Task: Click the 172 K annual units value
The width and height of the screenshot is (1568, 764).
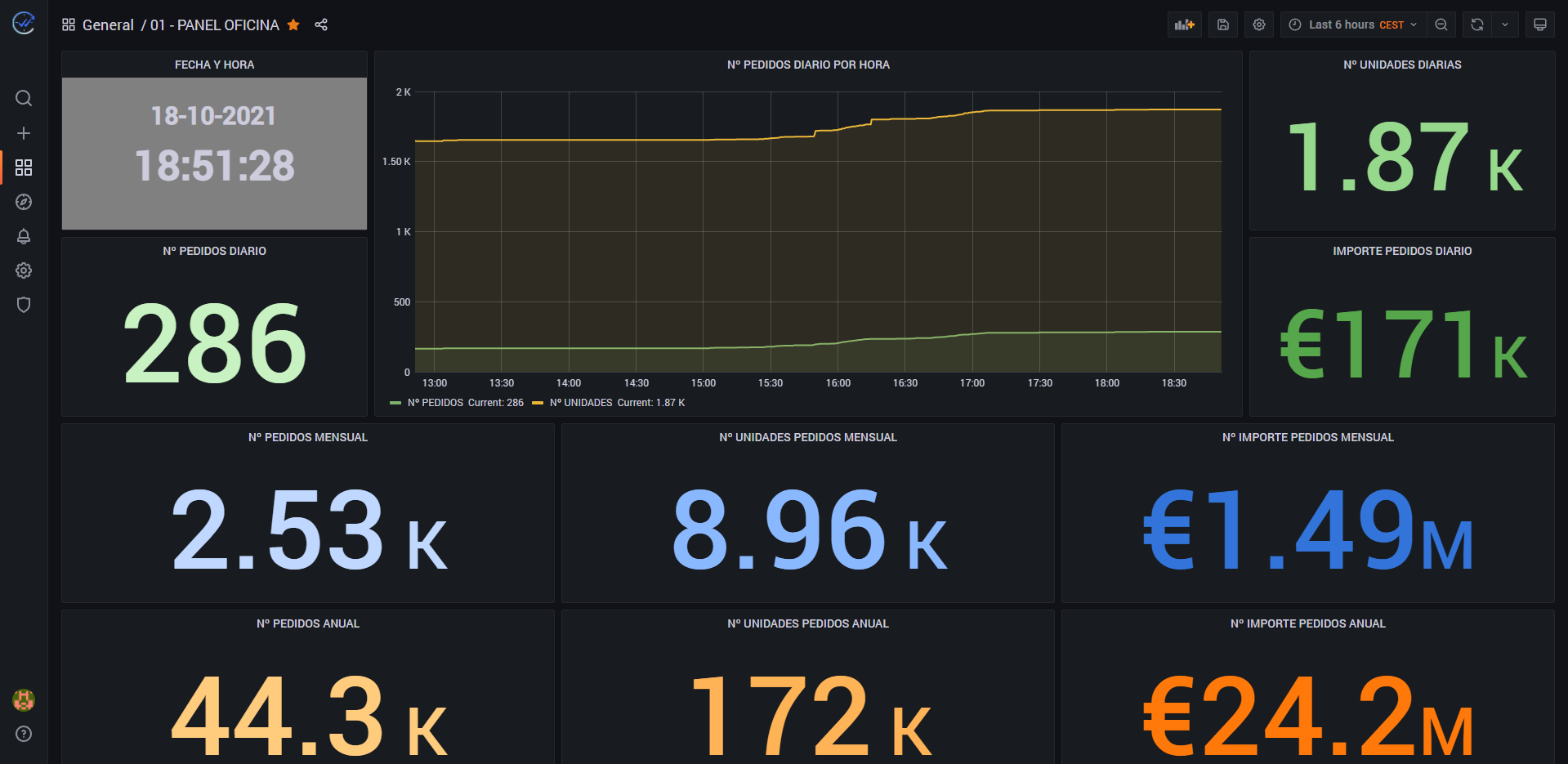Action: click(x=811, y=717)
